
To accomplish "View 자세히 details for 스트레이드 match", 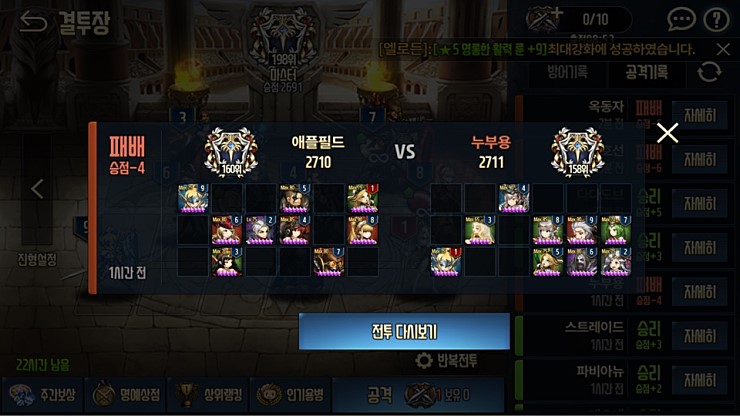I will [x=700, y=336].
